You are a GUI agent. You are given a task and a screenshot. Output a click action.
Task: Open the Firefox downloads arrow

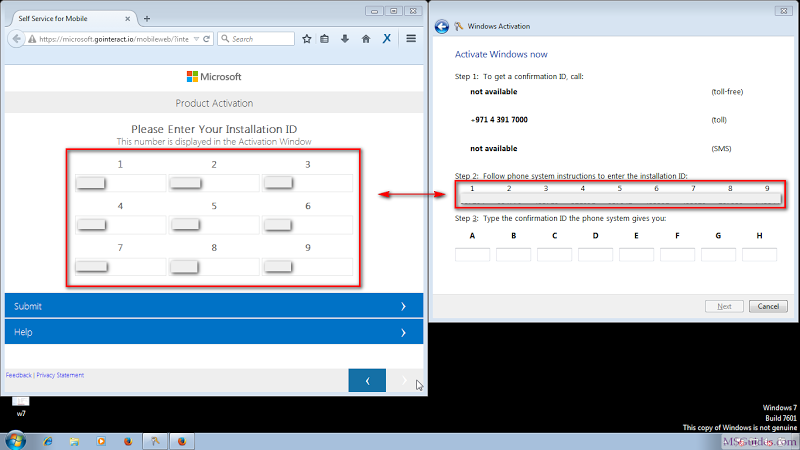345,39
